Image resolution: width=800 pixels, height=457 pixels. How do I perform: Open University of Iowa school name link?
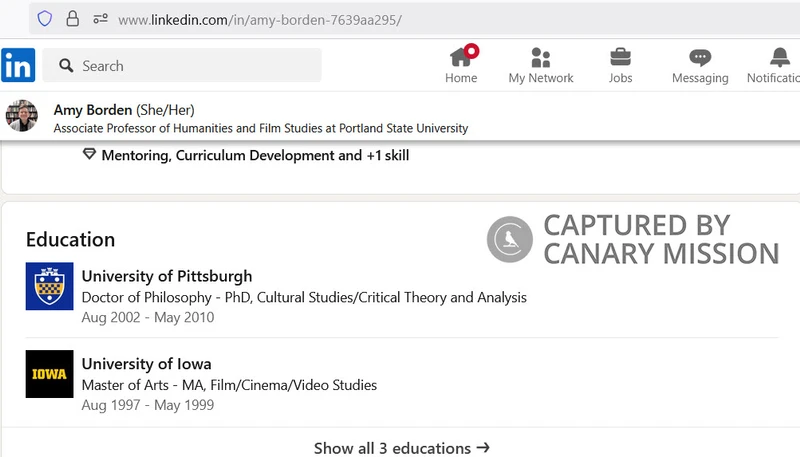click(146, 364)
